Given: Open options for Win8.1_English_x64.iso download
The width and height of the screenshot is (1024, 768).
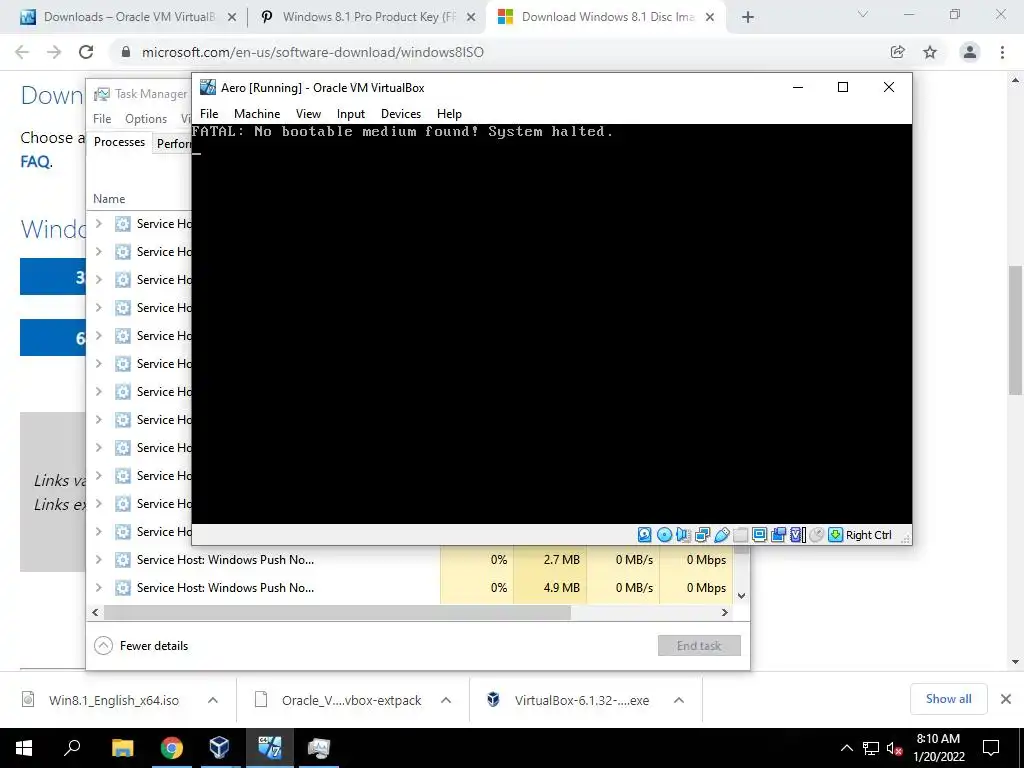Looking at the screenshot, I should click(213, 700).
